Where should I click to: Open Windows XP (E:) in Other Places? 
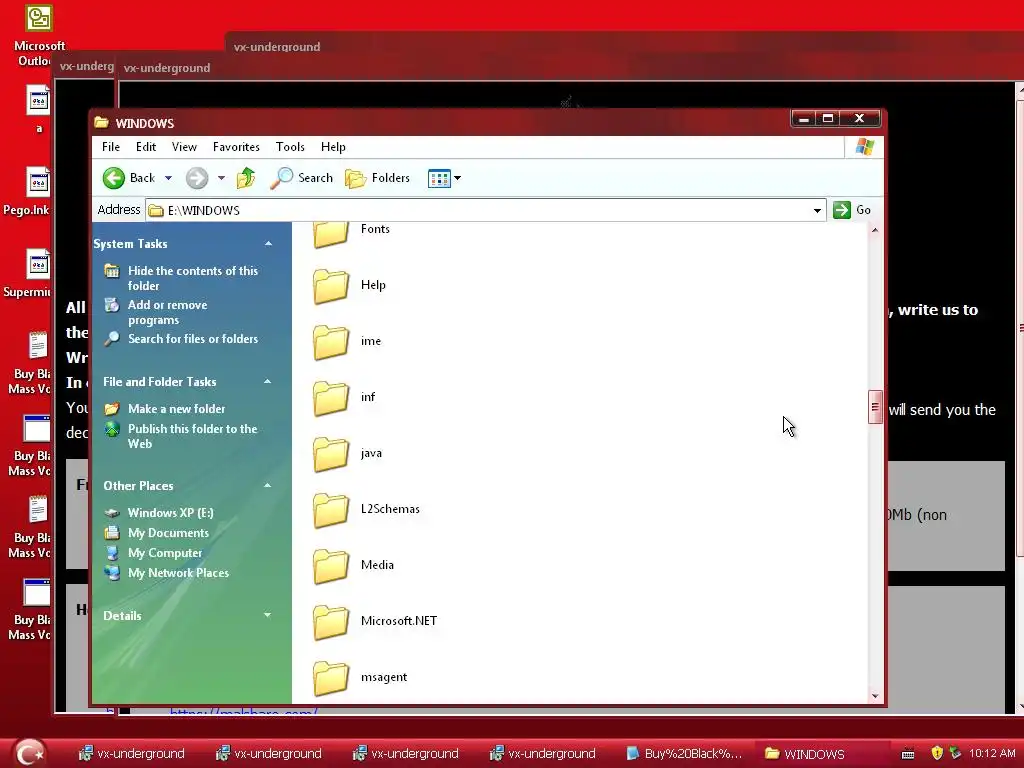tap(170, 513)
